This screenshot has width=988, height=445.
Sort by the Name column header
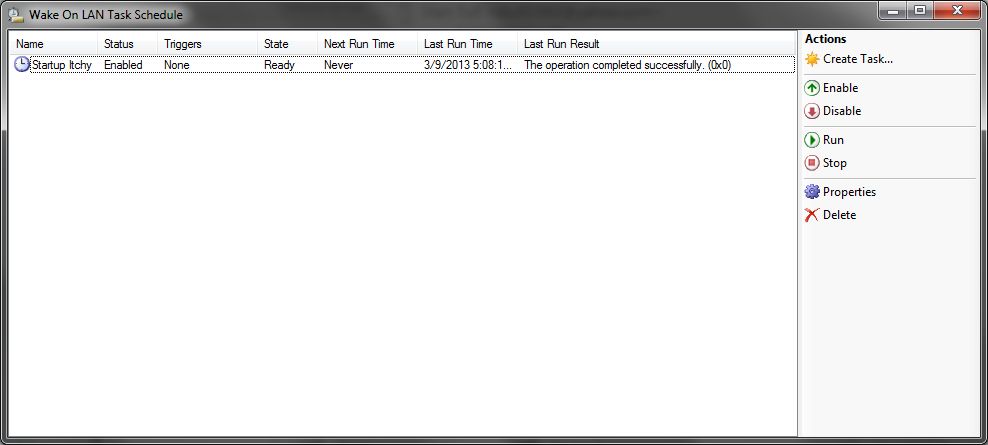pyautogui.click(x=54, y=44)
